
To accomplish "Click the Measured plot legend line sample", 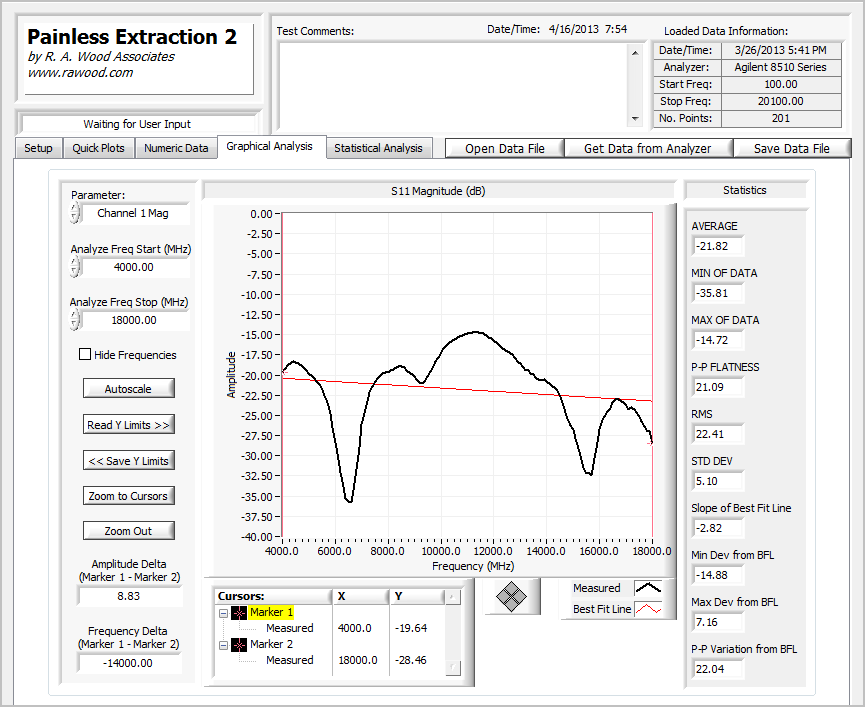I will (648, 588).
